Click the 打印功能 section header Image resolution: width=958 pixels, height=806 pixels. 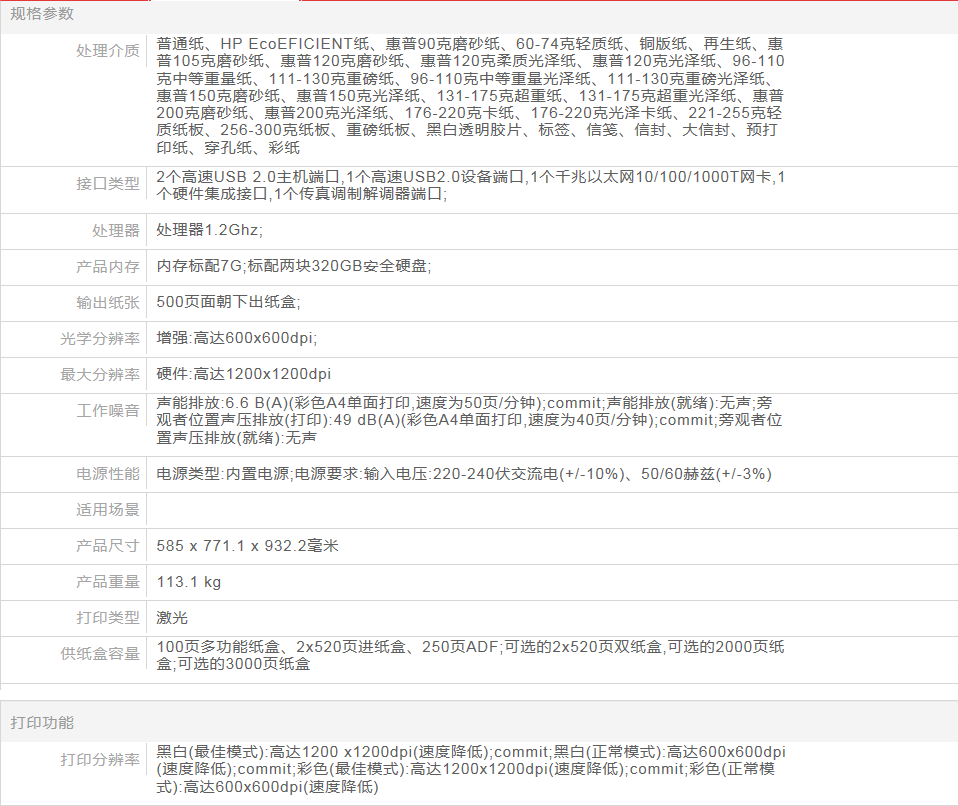pos(42,722)
